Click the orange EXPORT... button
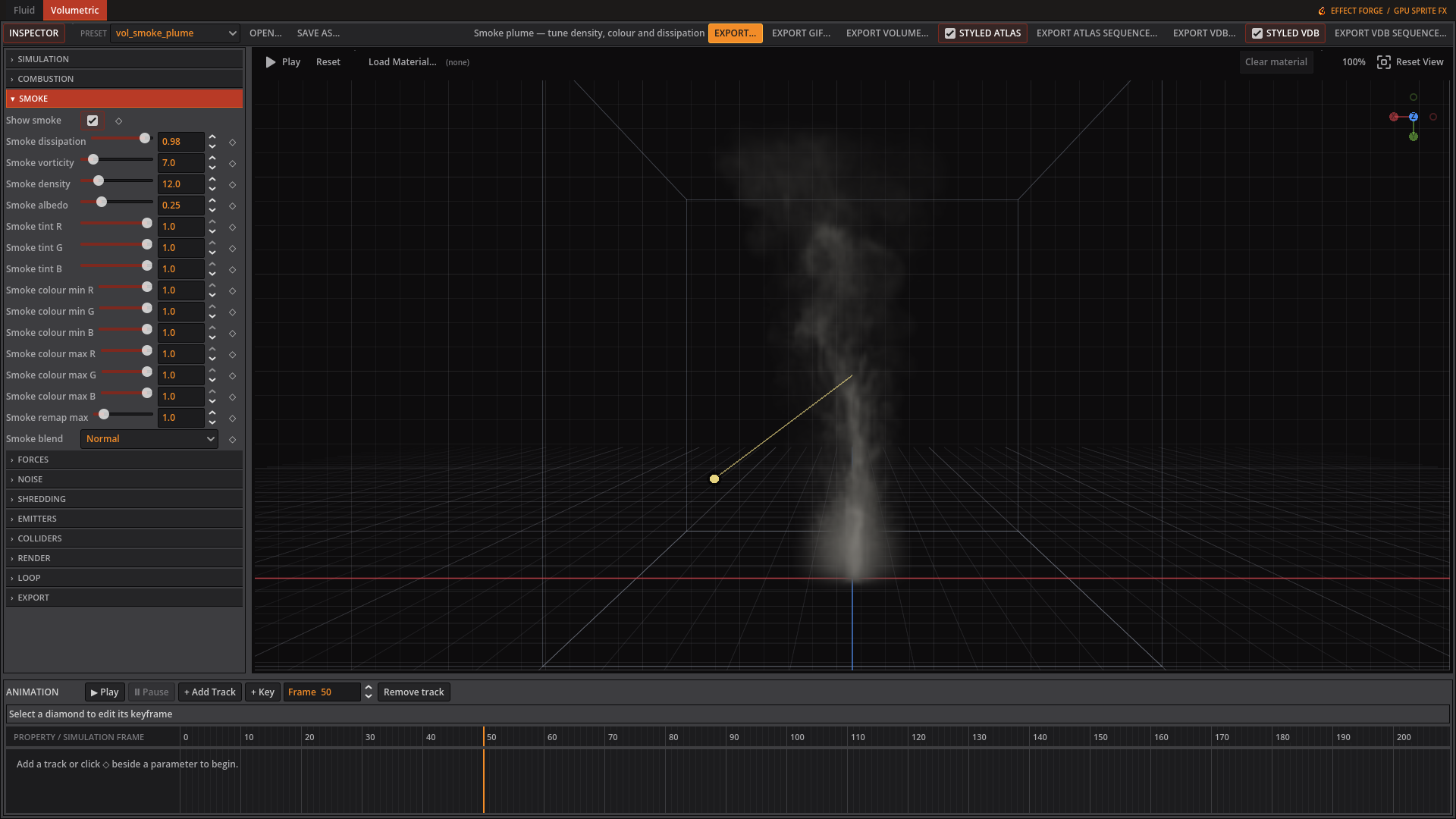 coord(736,33)
